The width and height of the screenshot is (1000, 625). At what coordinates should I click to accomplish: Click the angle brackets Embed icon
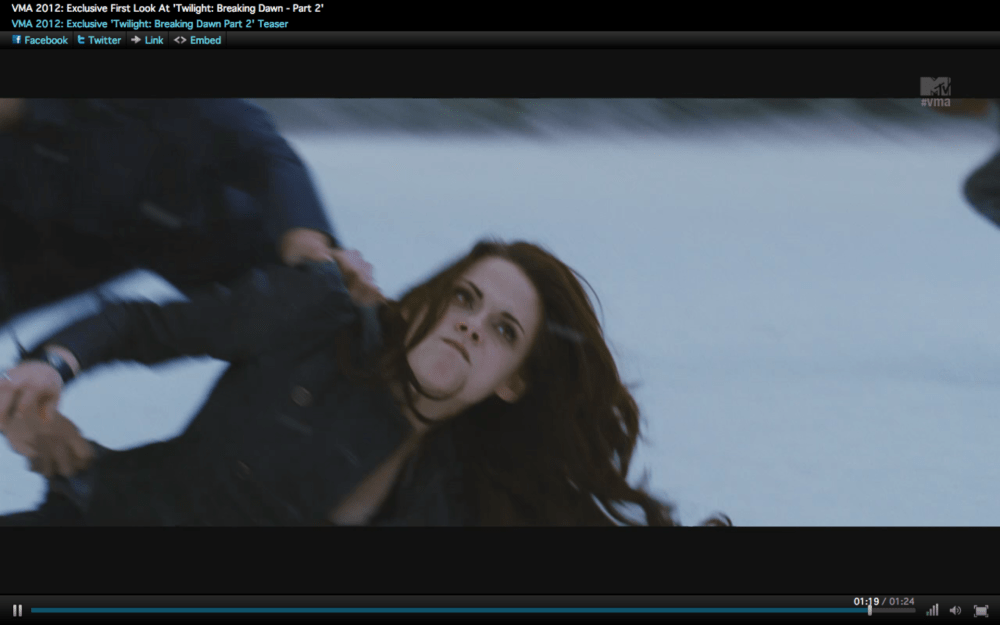click(x=180, y=40)
